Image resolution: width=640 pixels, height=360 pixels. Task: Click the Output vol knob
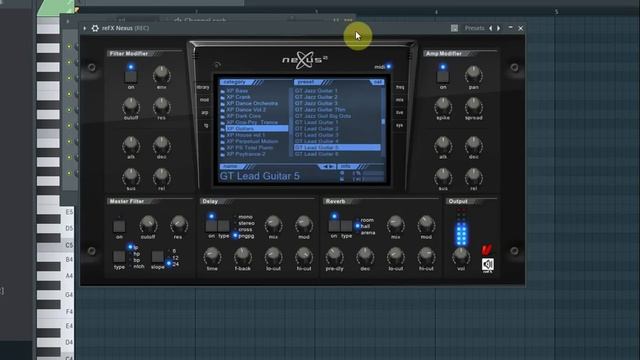461,256
